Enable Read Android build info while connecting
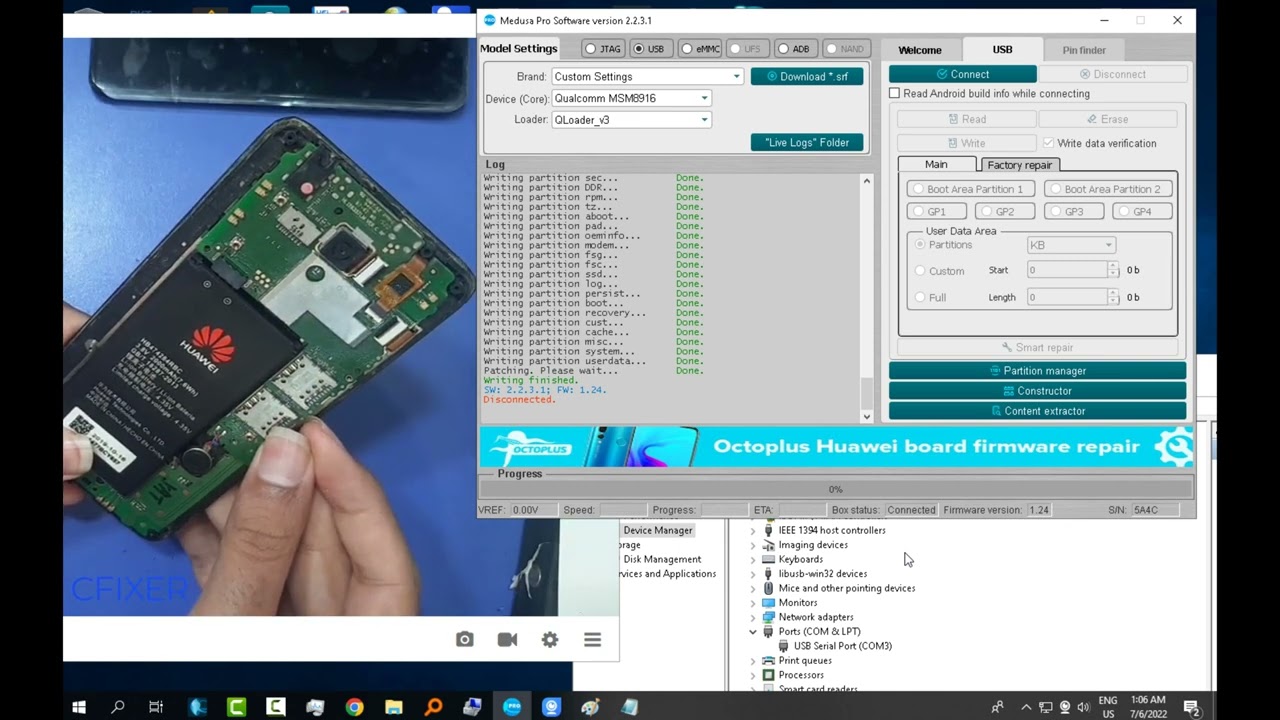1280x720 pixels. click(x=894, y=93)
